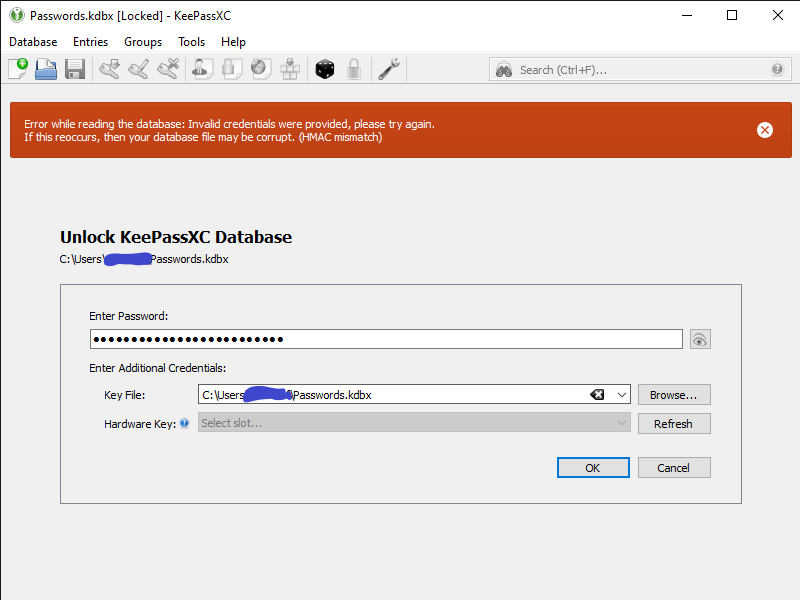
Task: Dismiss the invalid credentials error banner
Action: (765, 130)
